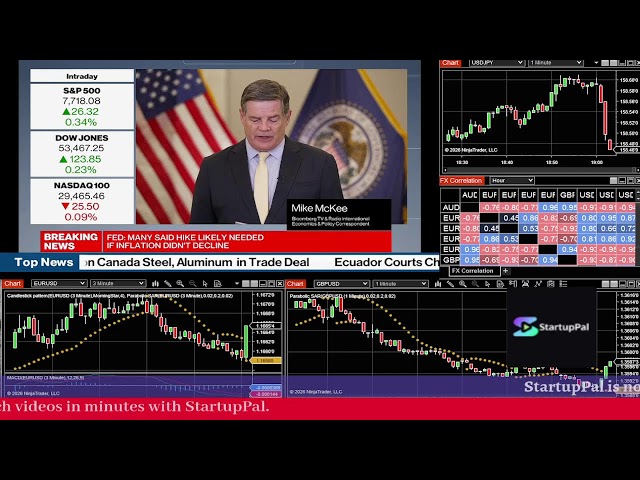Click 0.45 cell in first EUR row

point(510,218)
